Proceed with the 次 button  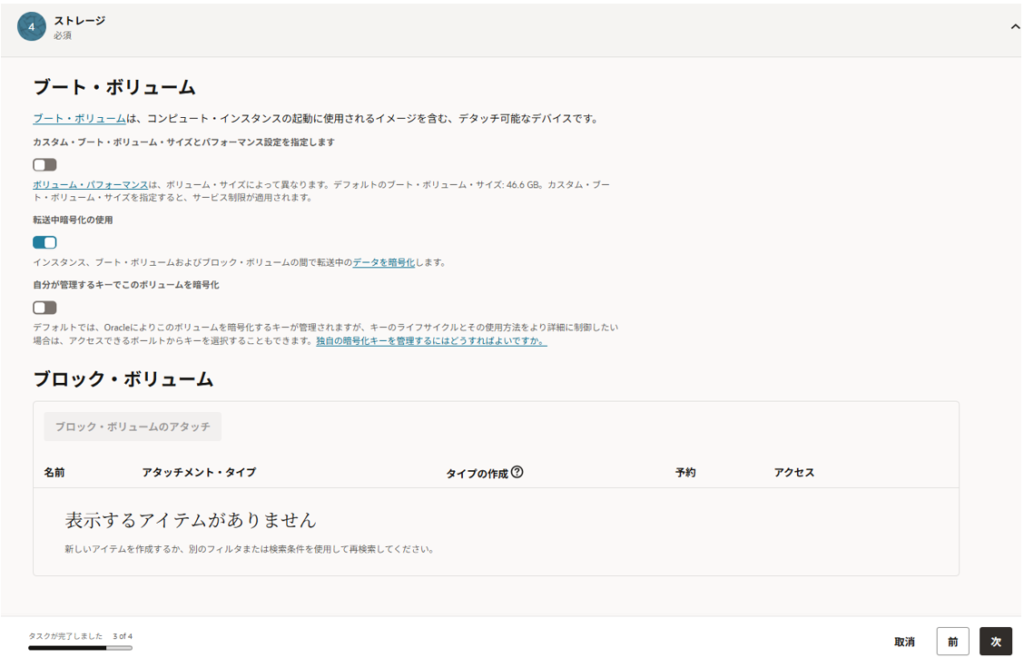[x=995, y=642]
